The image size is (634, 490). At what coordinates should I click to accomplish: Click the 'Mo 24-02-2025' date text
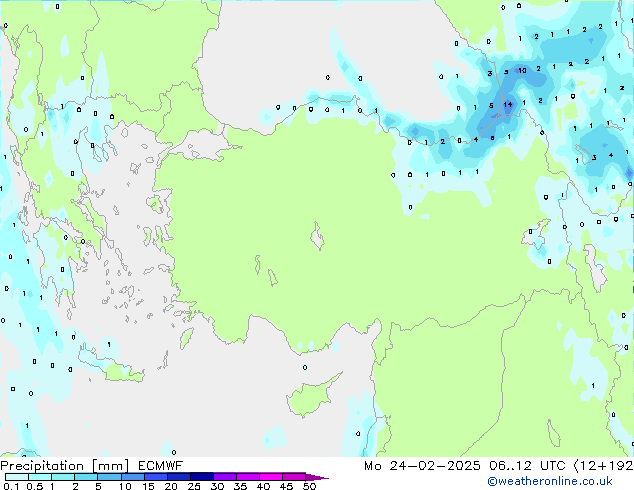tap(422, 466)
